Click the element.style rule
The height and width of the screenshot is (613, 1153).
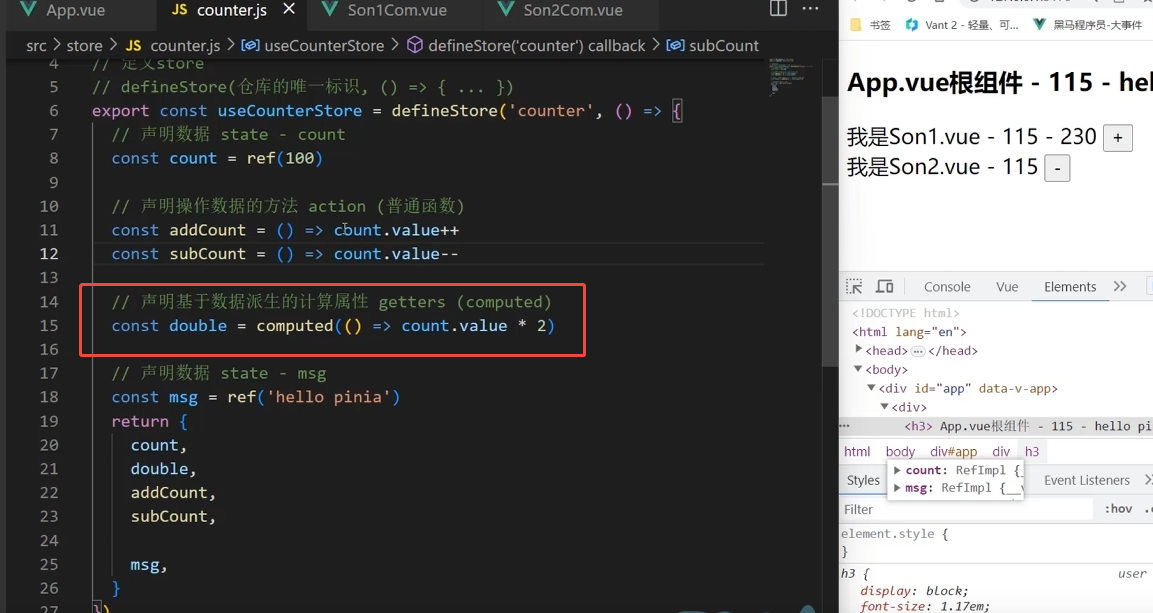click(x=894, y=534)
